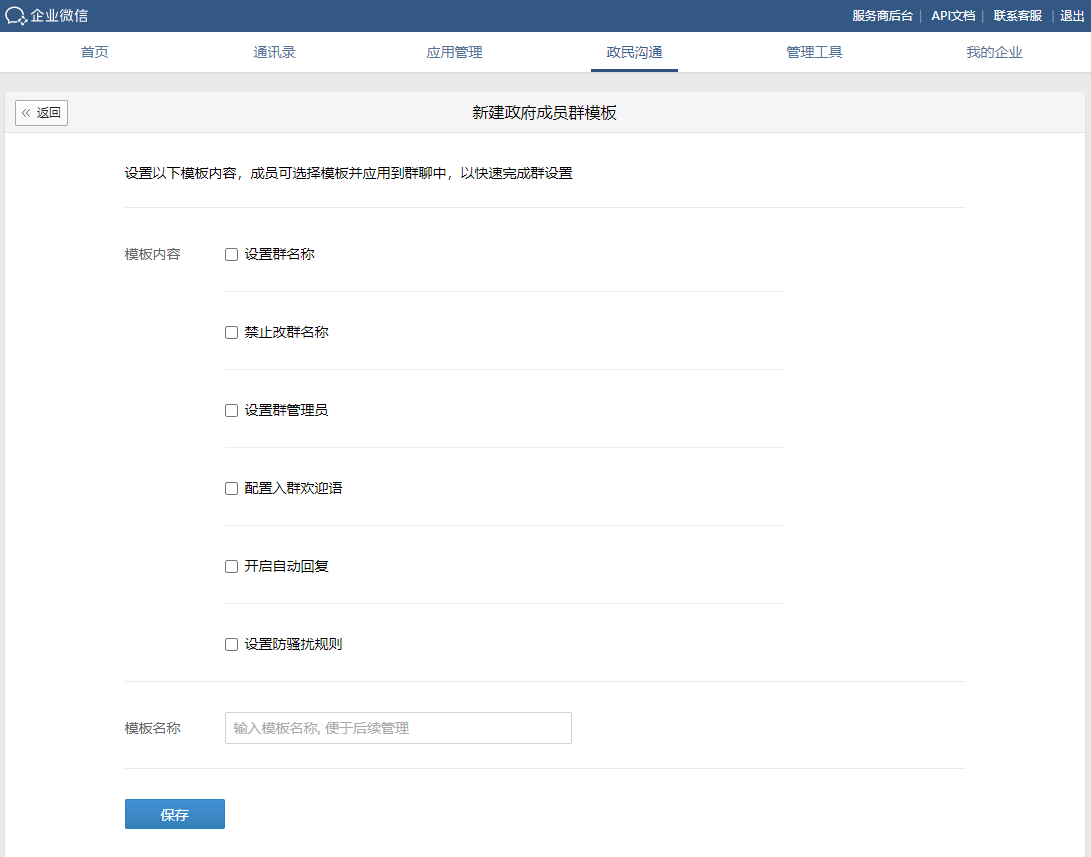This screenshot has height=857, width=1091.
Task: Check the 禁止改群名称 option
Action: click(x=231, y=332)
